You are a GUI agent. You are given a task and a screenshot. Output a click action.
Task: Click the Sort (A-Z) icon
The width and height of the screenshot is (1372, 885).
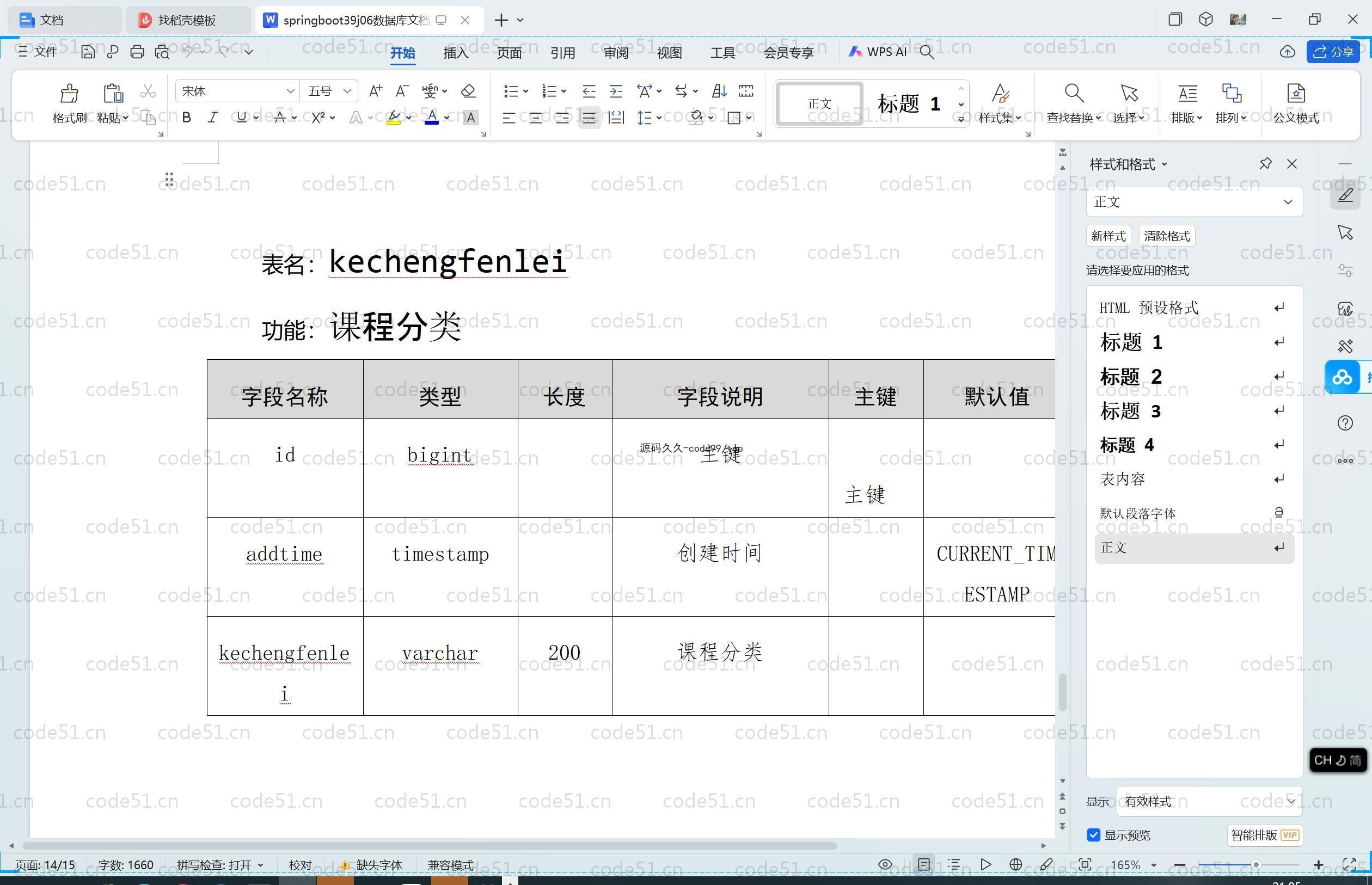tap(719, 91)
